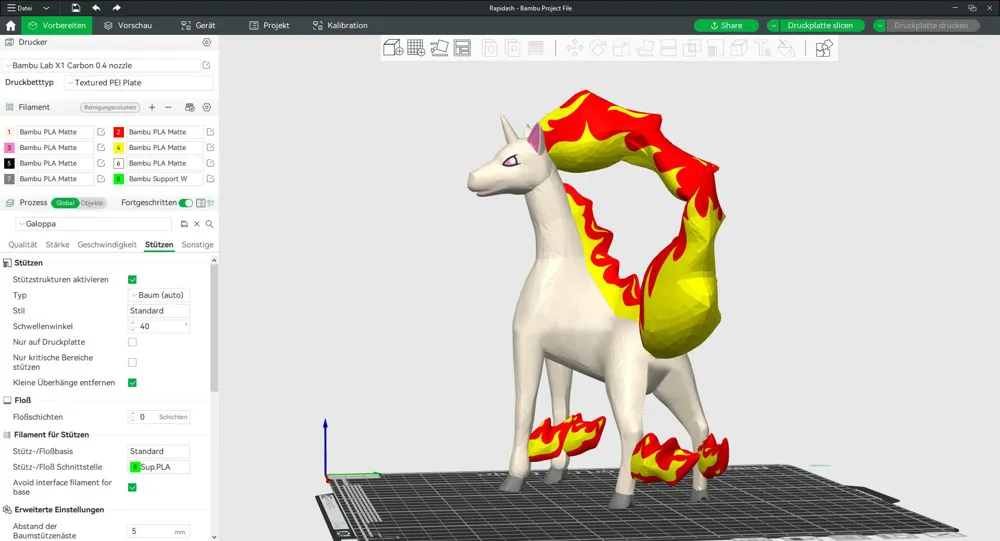Select the Text shape tool icon
1000x541 pixels.
click(x=762, y=48)
